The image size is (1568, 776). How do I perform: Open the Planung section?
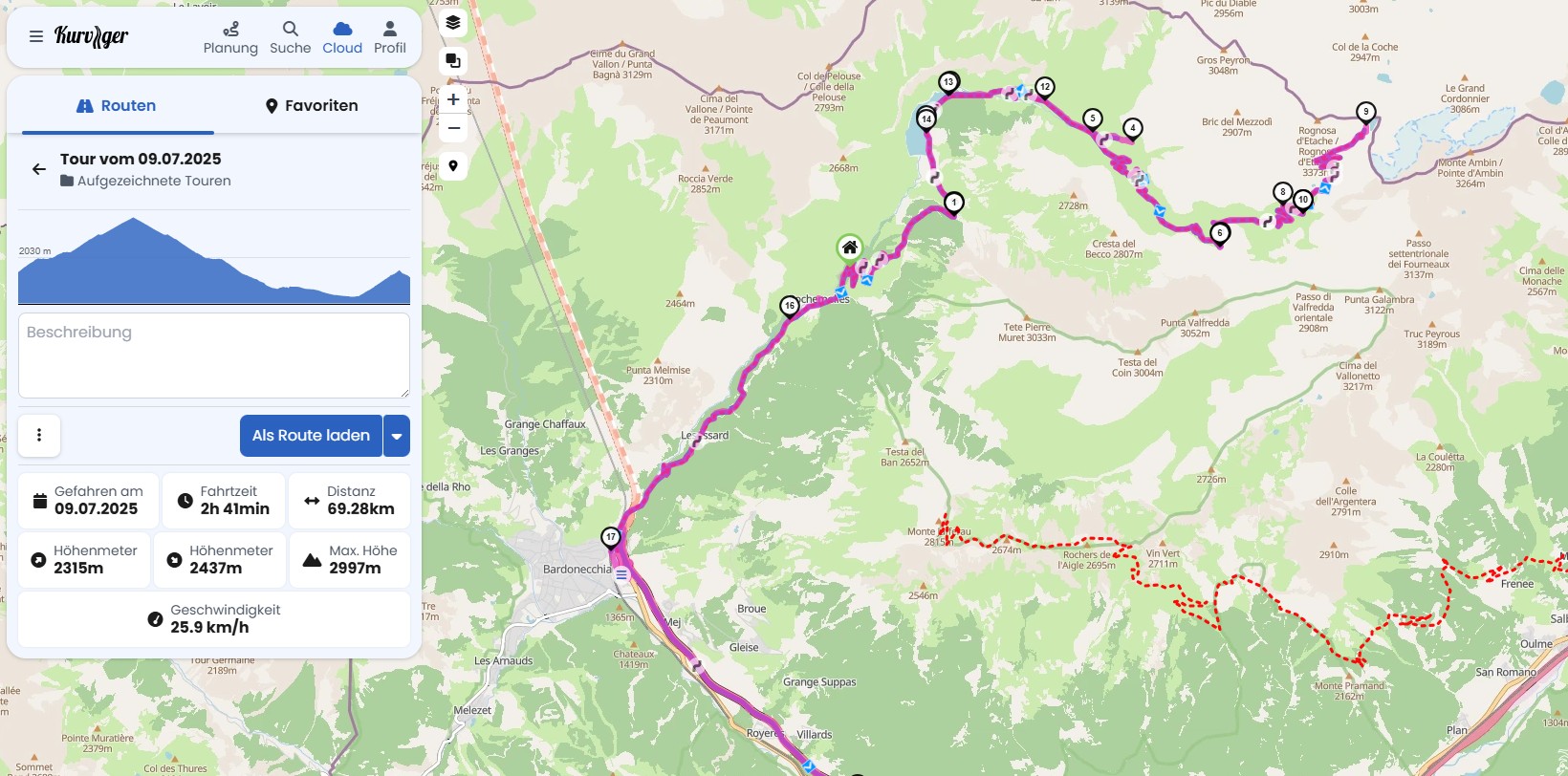[230, 38]
